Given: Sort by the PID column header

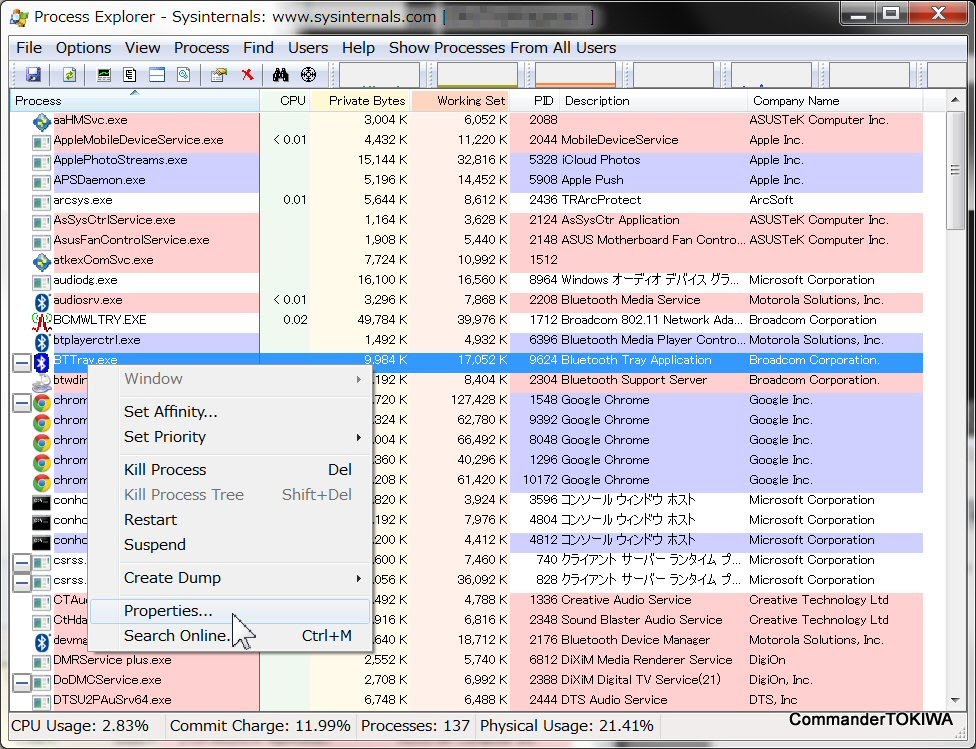Looking at the screenshot, I should [535, 101].
